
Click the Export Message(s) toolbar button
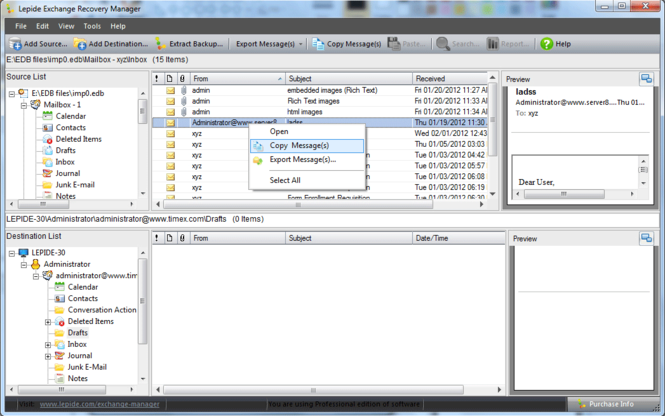click(265, 44)
